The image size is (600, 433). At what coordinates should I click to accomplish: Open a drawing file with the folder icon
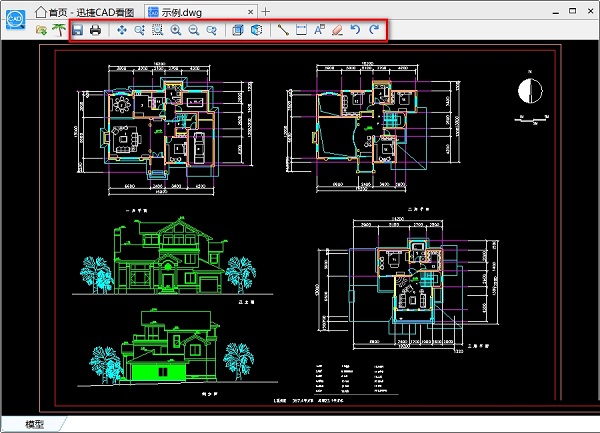[41, 30]
